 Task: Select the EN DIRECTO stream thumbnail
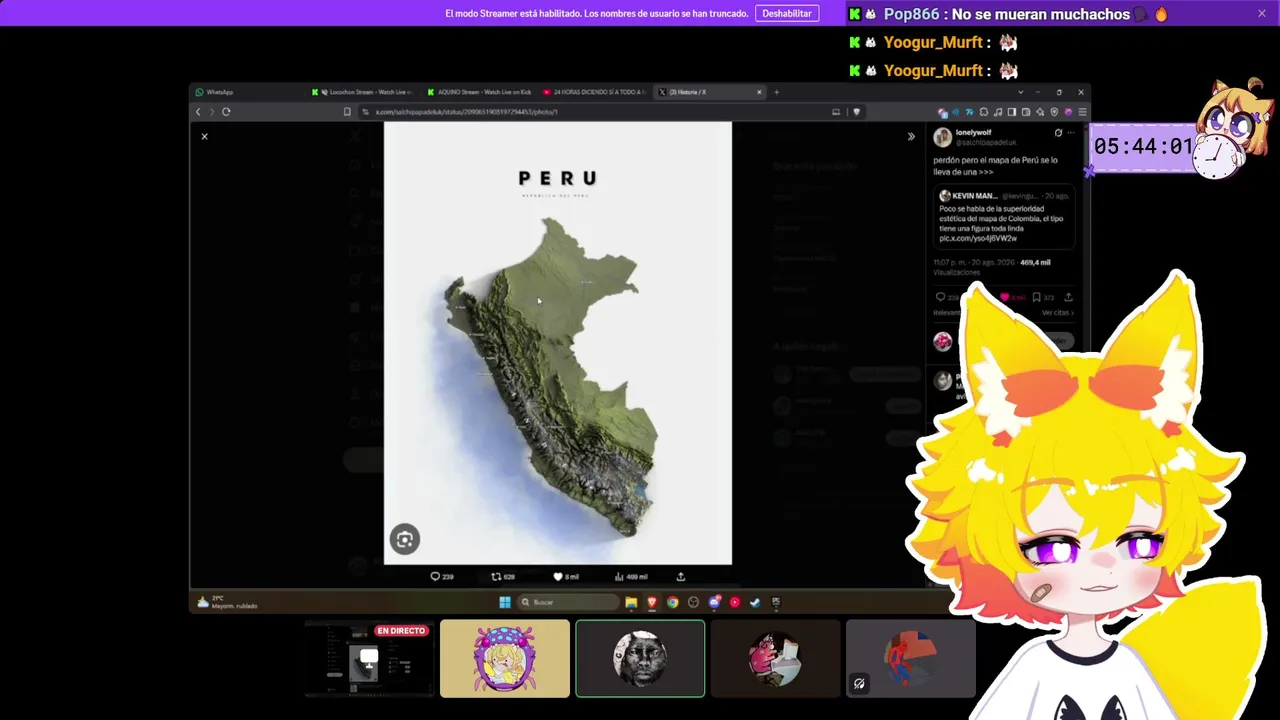coord(369,659)
